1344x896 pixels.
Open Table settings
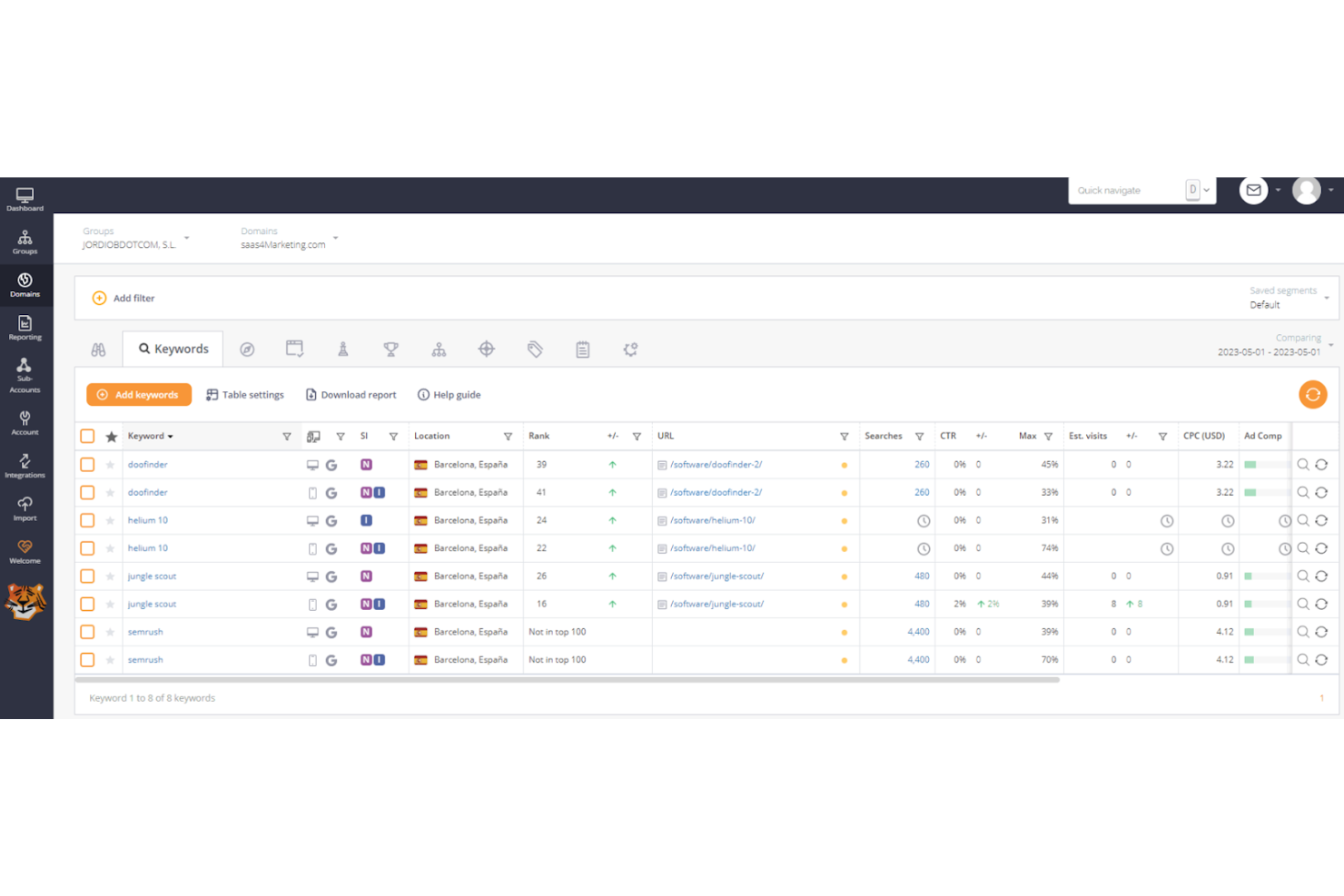245,395
